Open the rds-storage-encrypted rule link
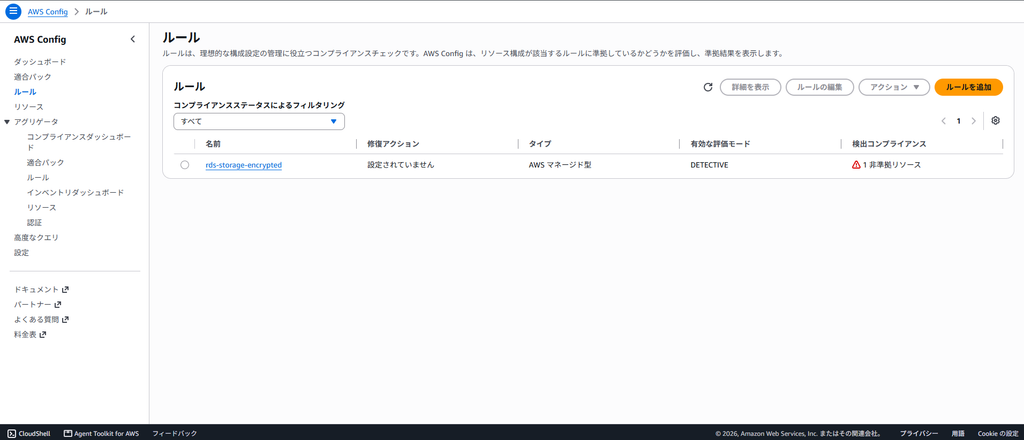The width and height of the screenshot is (1024, 440). tap(244, 165)
